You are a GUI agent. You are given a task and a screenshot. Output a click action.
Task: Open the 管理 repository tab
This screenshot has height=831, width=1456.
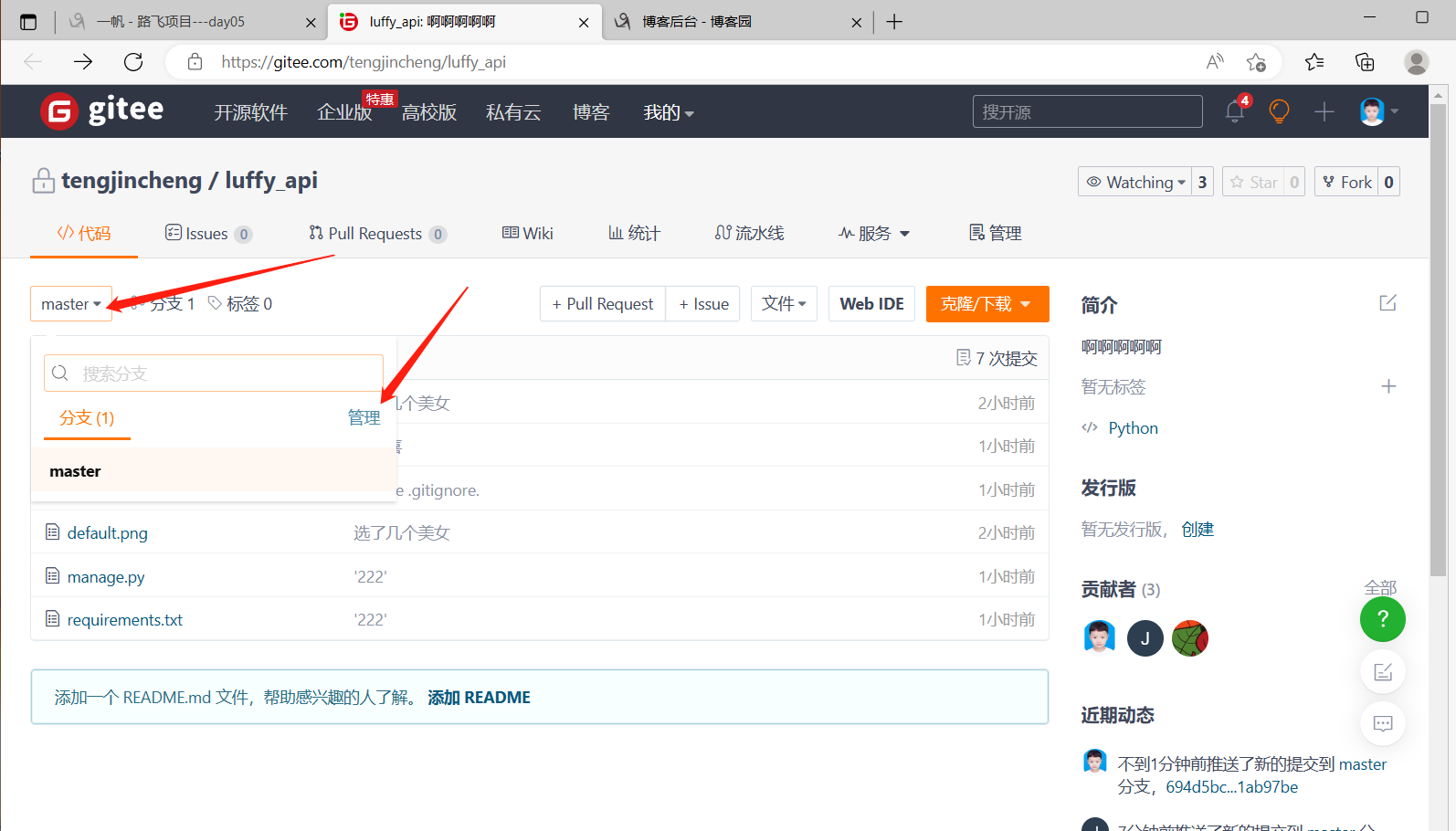pyautogui.click(x=996, y=234)
